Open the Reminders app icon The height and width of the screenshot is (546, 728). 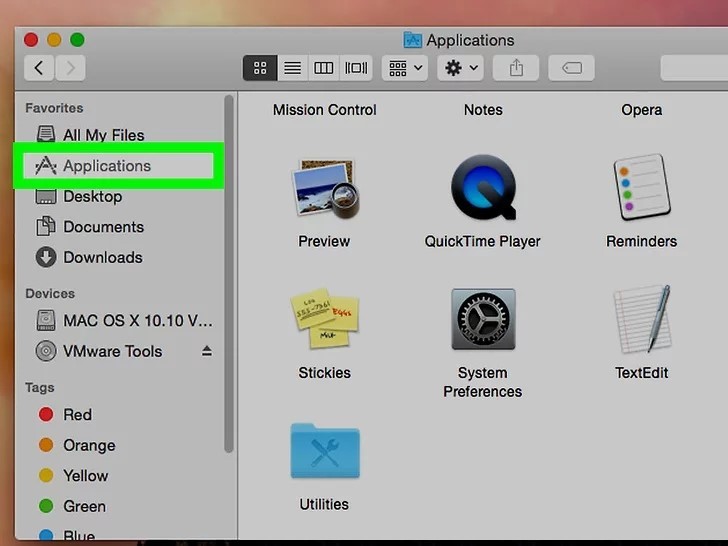[x=642, y=188]
